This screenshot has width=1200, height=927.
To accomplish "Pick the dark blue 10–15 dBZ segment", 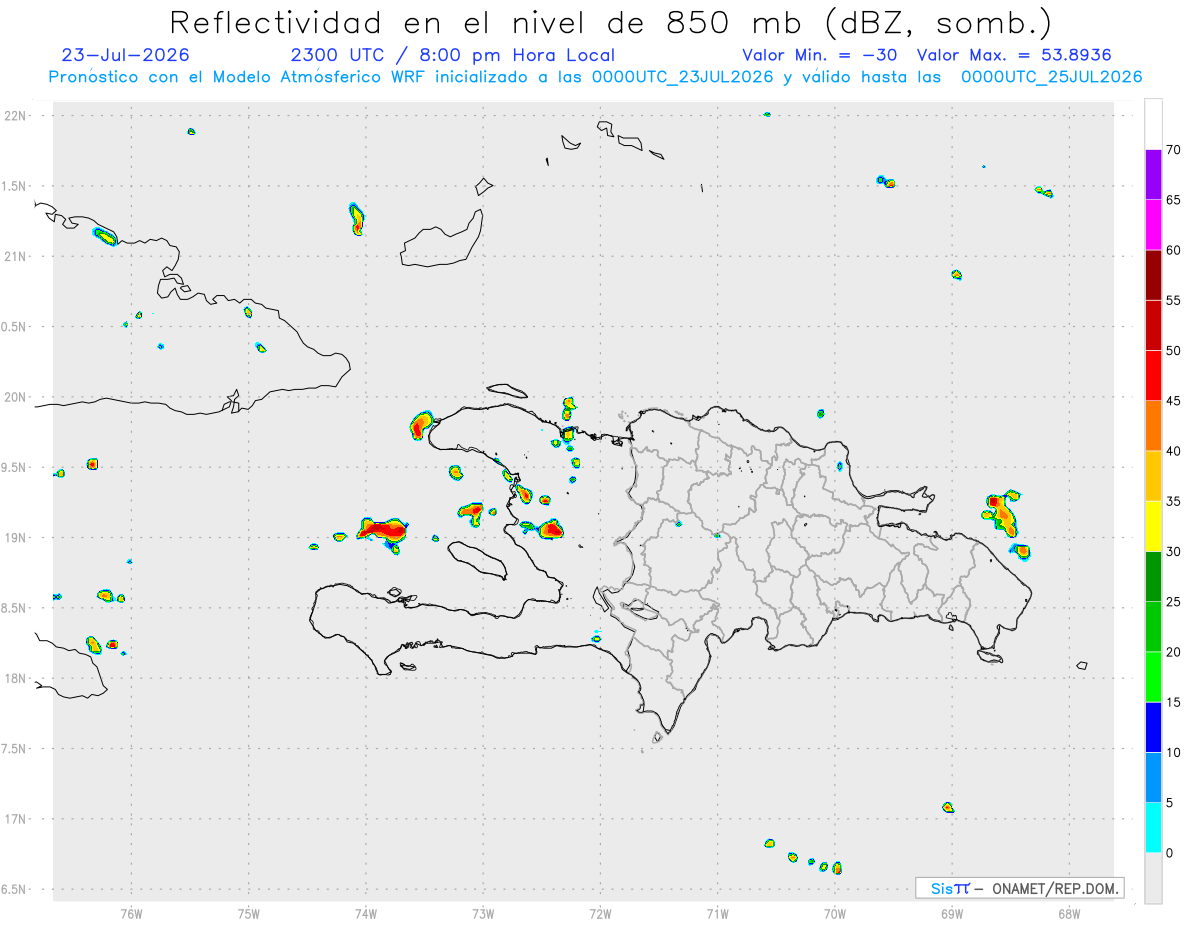I will tap(1153, 727).
